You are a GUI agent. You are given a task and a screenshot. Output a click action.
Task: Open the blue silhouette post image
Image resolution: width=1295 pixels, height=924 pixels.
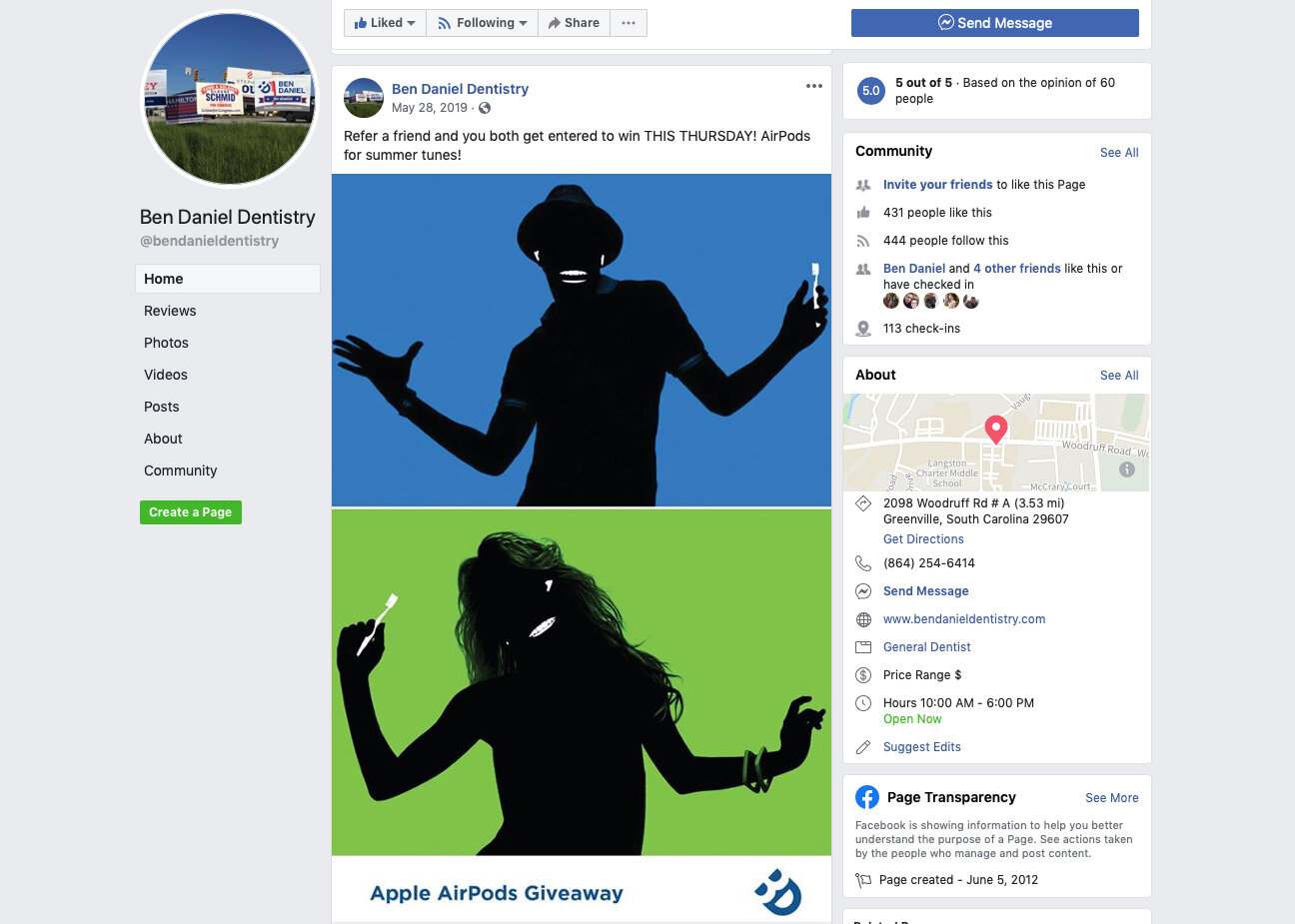[582, 341]
